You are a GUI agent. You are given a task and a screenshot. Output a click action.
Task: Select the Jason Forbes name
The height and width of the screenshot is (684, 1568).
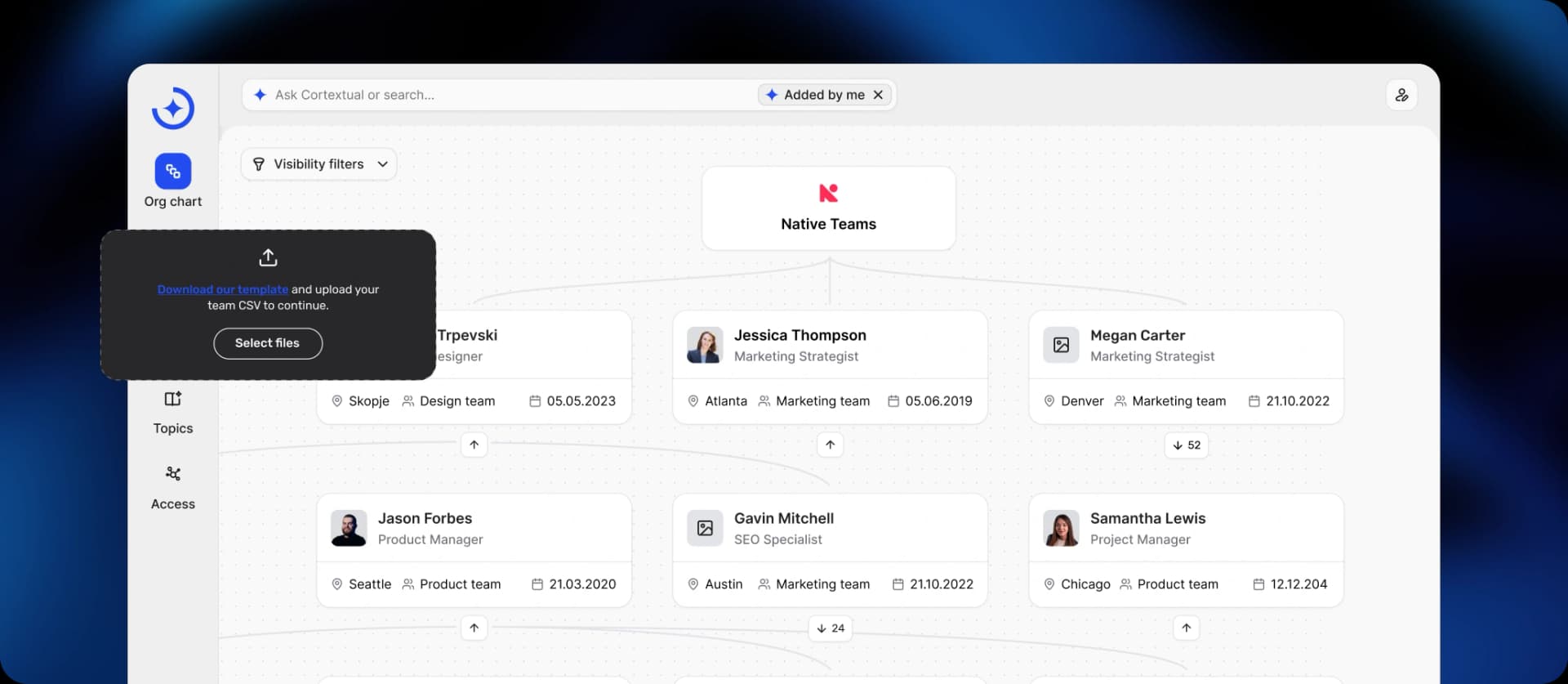[x=425, y=518]
